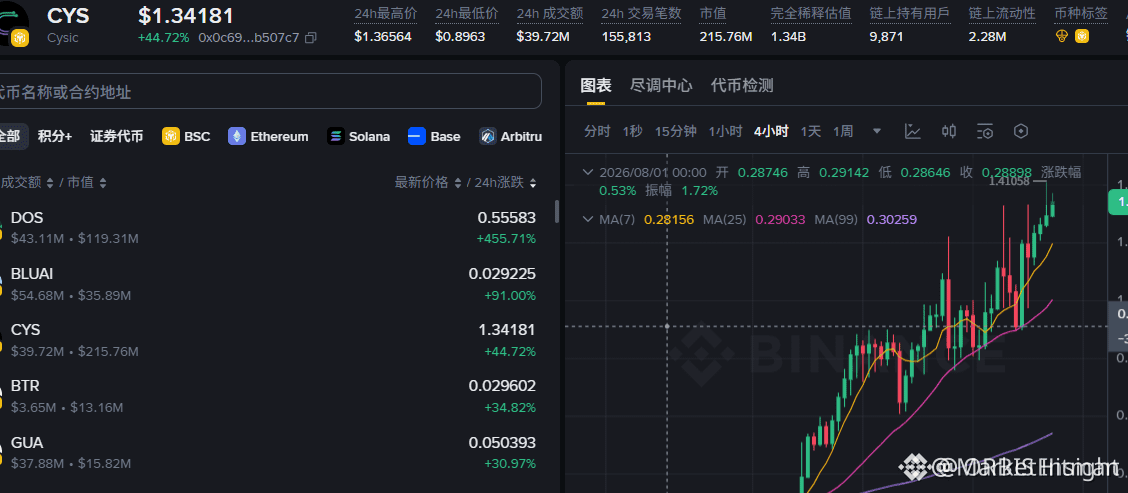The height and width of the screenshot is (493, 1128).
Task: Sort list by 最新价格 arrows
Action: click(x=457, y=183)
